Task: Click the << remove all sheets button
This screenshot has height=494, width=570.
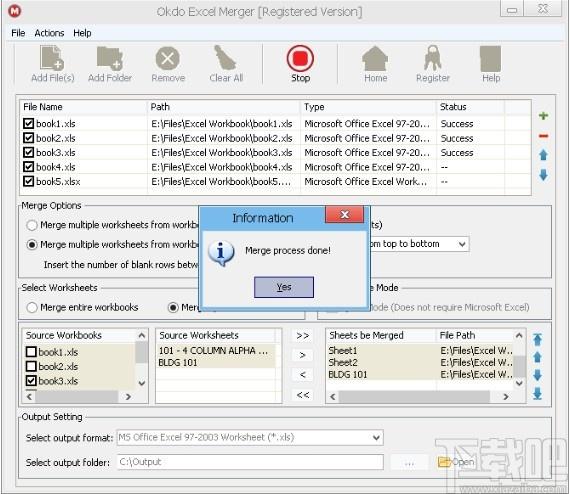Action: [x=302, y=395]
